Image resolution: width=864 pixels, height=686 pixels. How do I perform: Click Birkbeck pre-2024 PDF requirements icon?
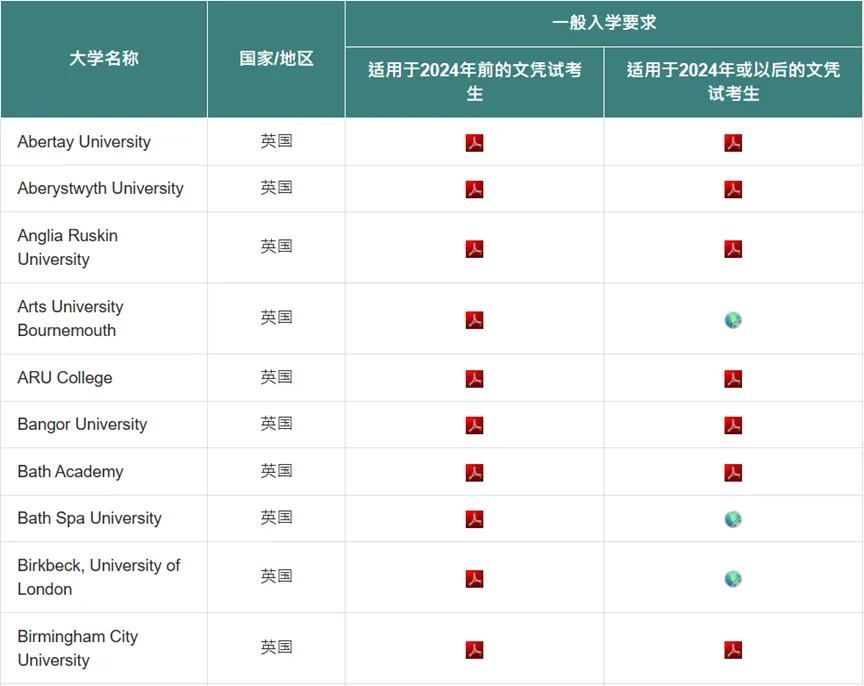(x=473, y=577)
